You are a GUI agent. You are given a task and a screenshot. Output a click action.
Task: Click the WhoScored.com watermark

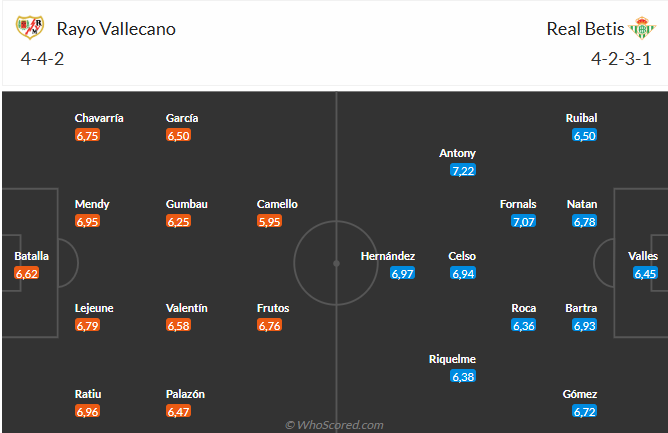334,425
